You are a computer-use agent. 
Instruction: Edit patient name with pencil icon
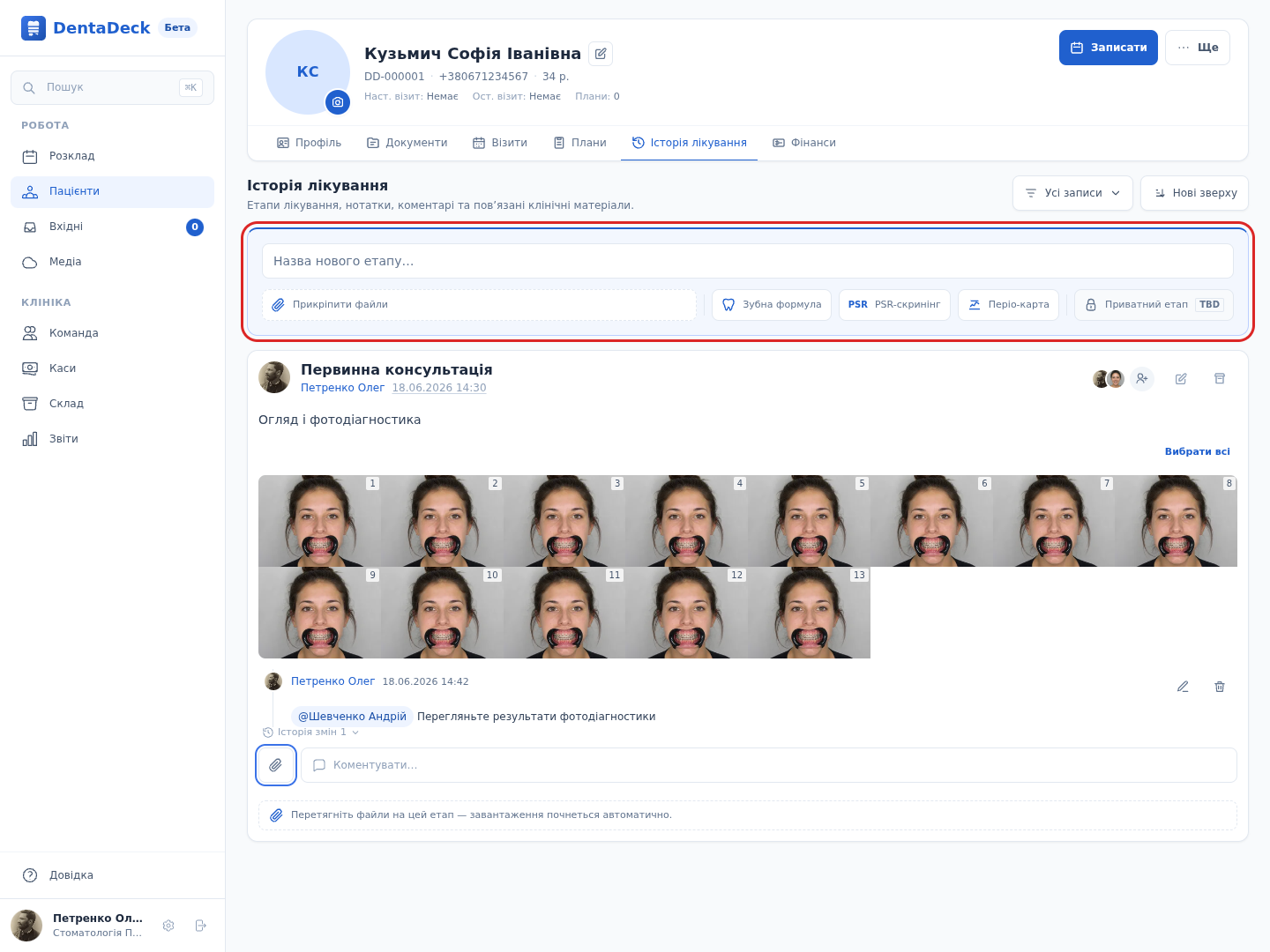[601, 54]
